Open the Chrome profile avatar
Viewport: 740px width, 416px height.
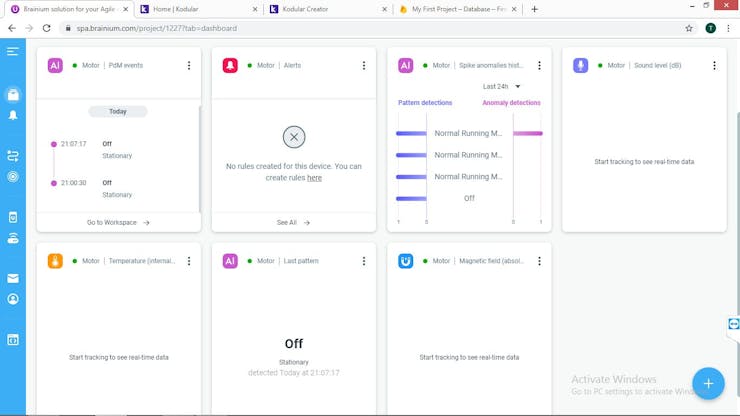coord(710,28)
